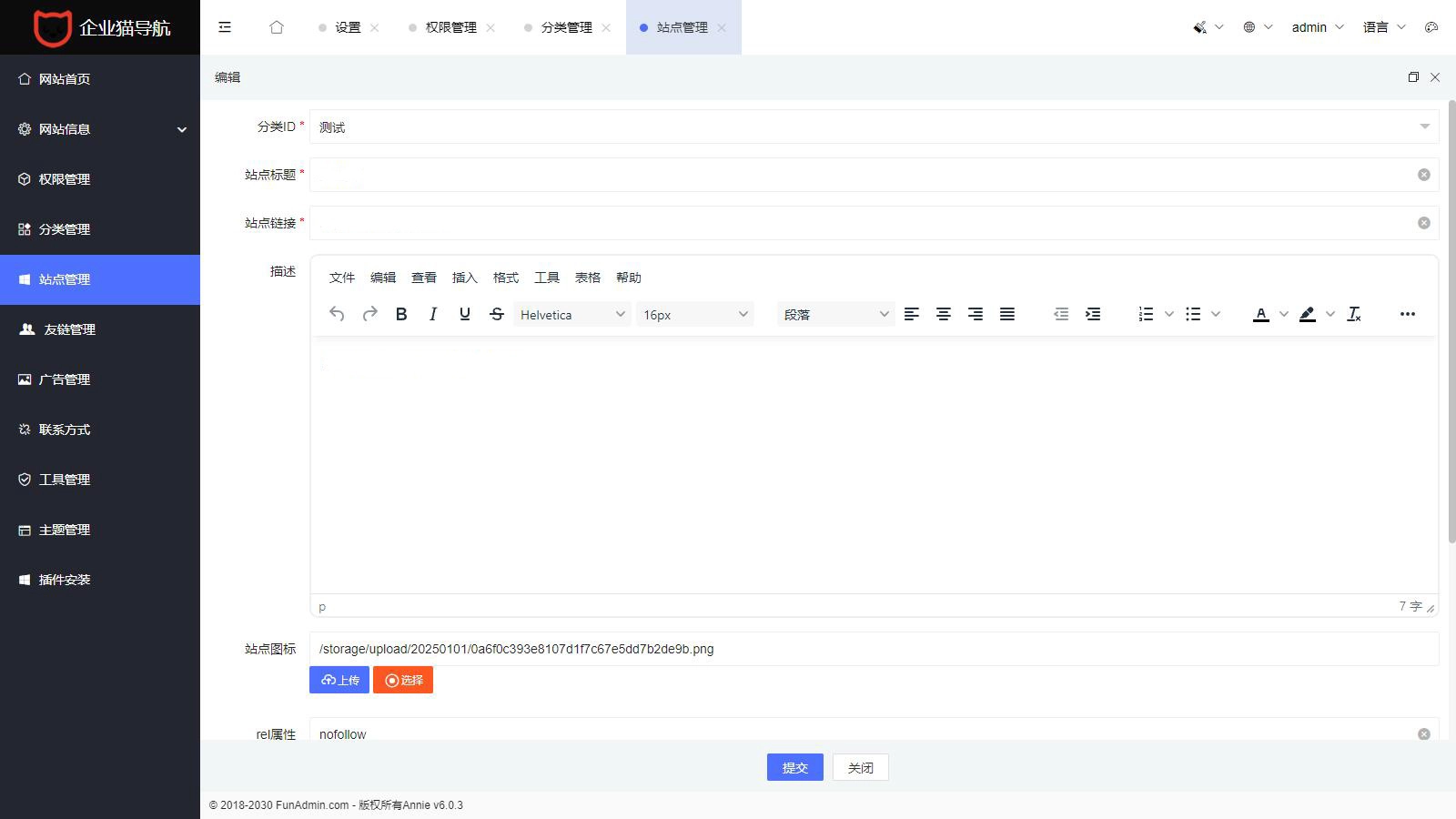Toggle the sidebar with the hamburger icon

click(224, 27)
